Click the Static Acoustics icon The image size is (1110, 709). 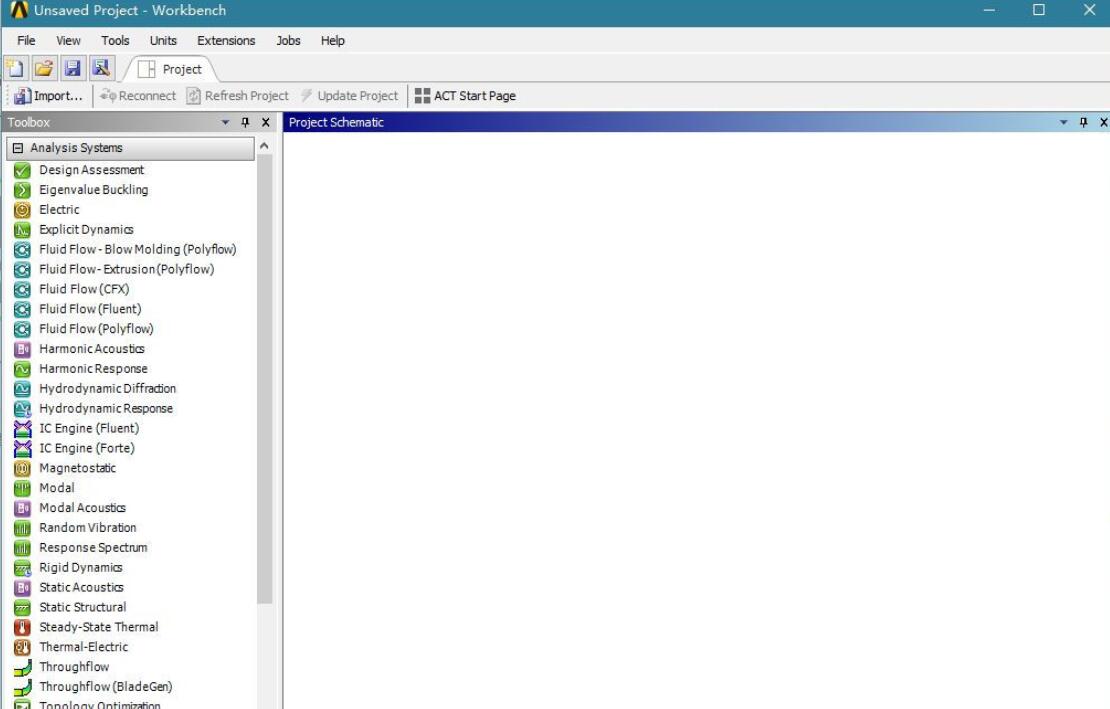(23, 587)
